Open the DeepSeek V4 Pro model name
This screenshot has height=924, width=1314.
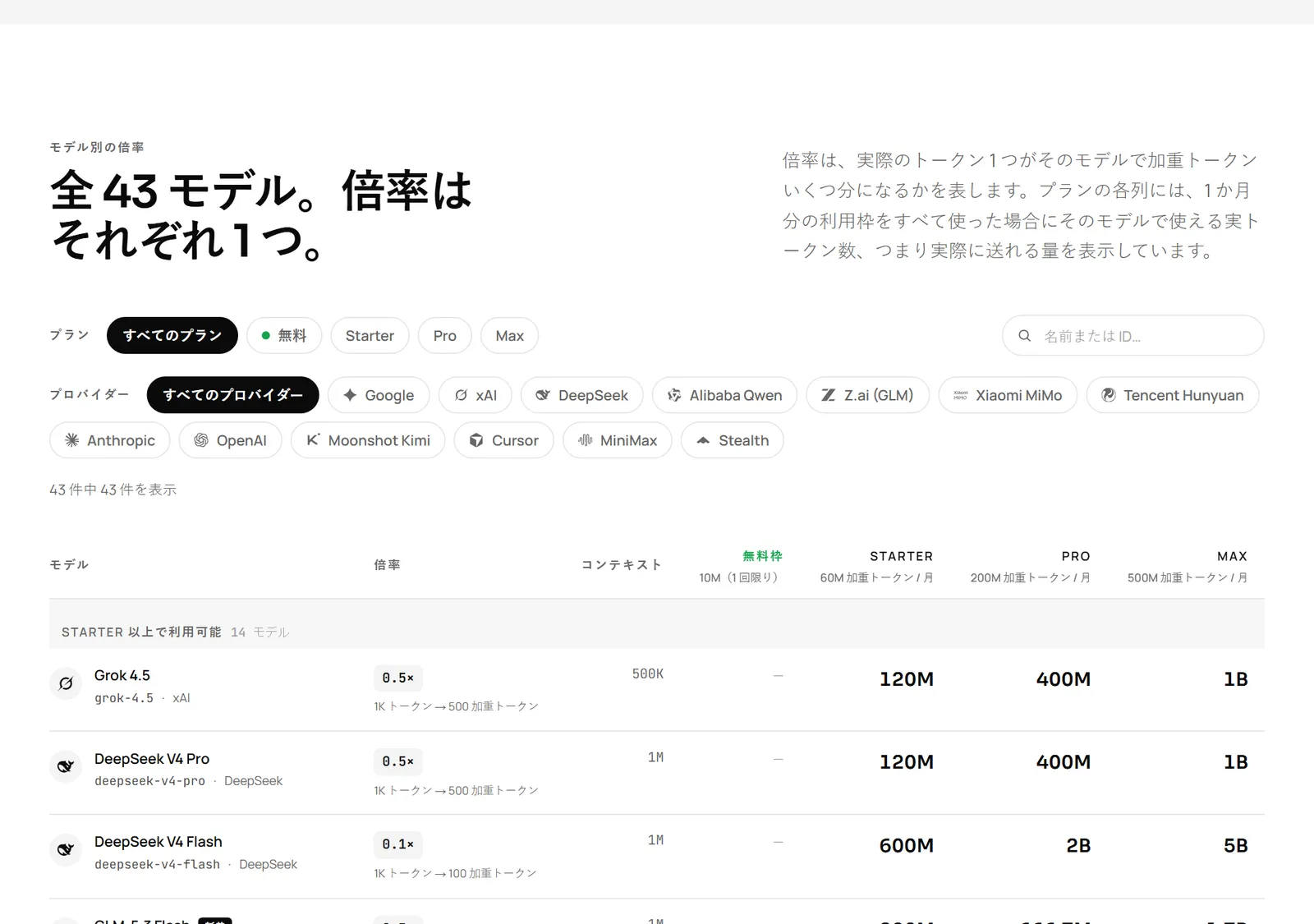[152, 759]
